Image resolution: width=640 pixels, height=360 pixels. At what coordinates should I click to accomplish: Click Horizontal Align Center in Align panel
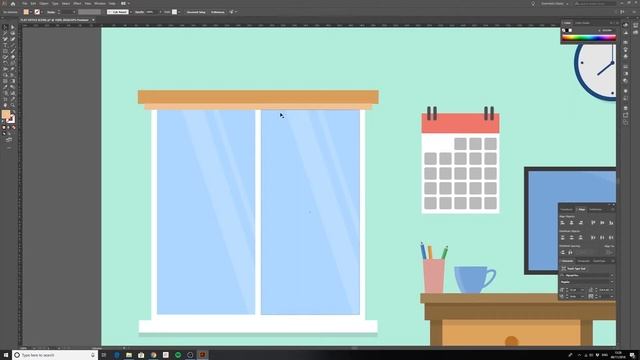point(571,222)
